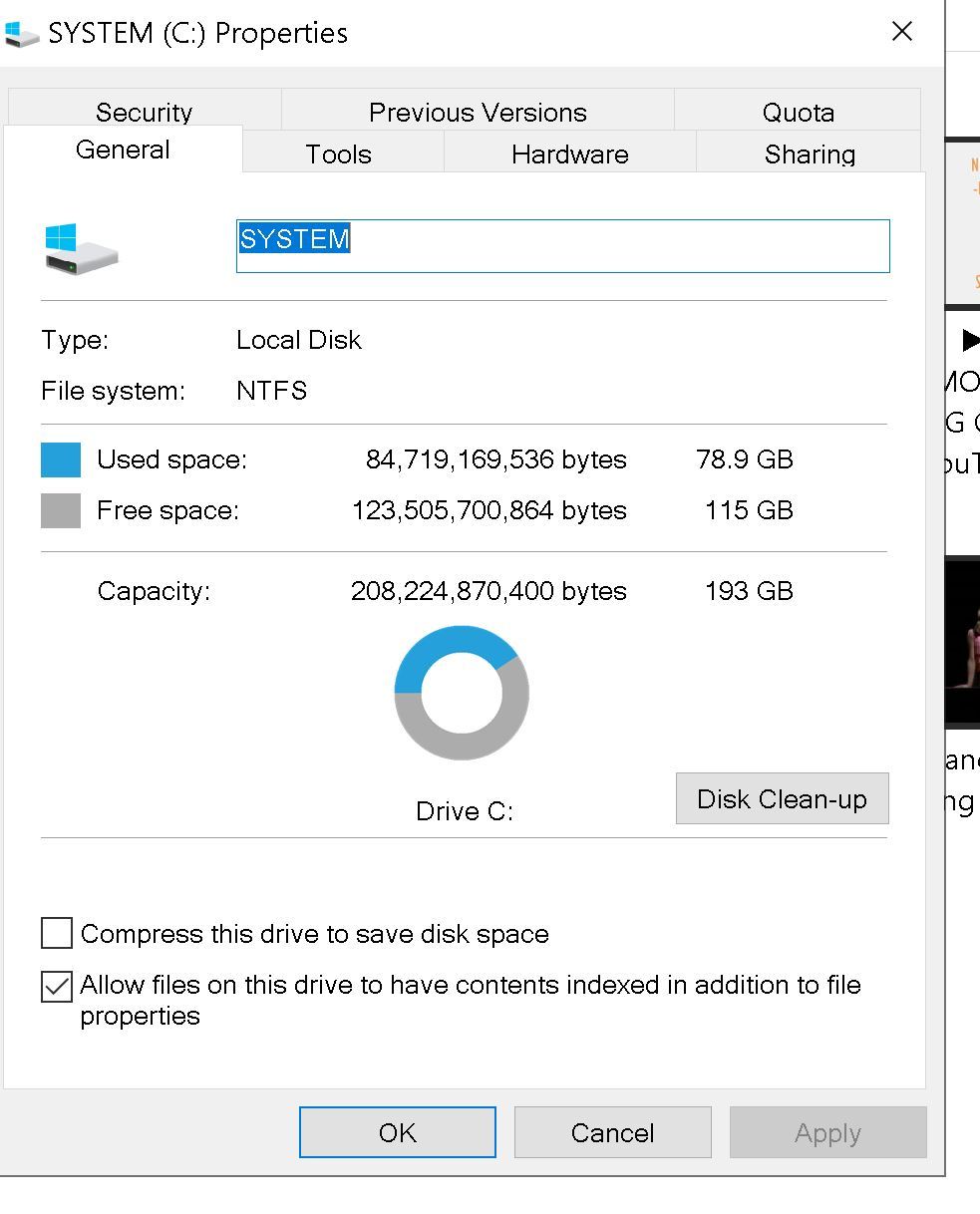980x1214 pixels.
Task: Close the SYSTEM (C:) Properties dialog
Action: coord(902,32)
